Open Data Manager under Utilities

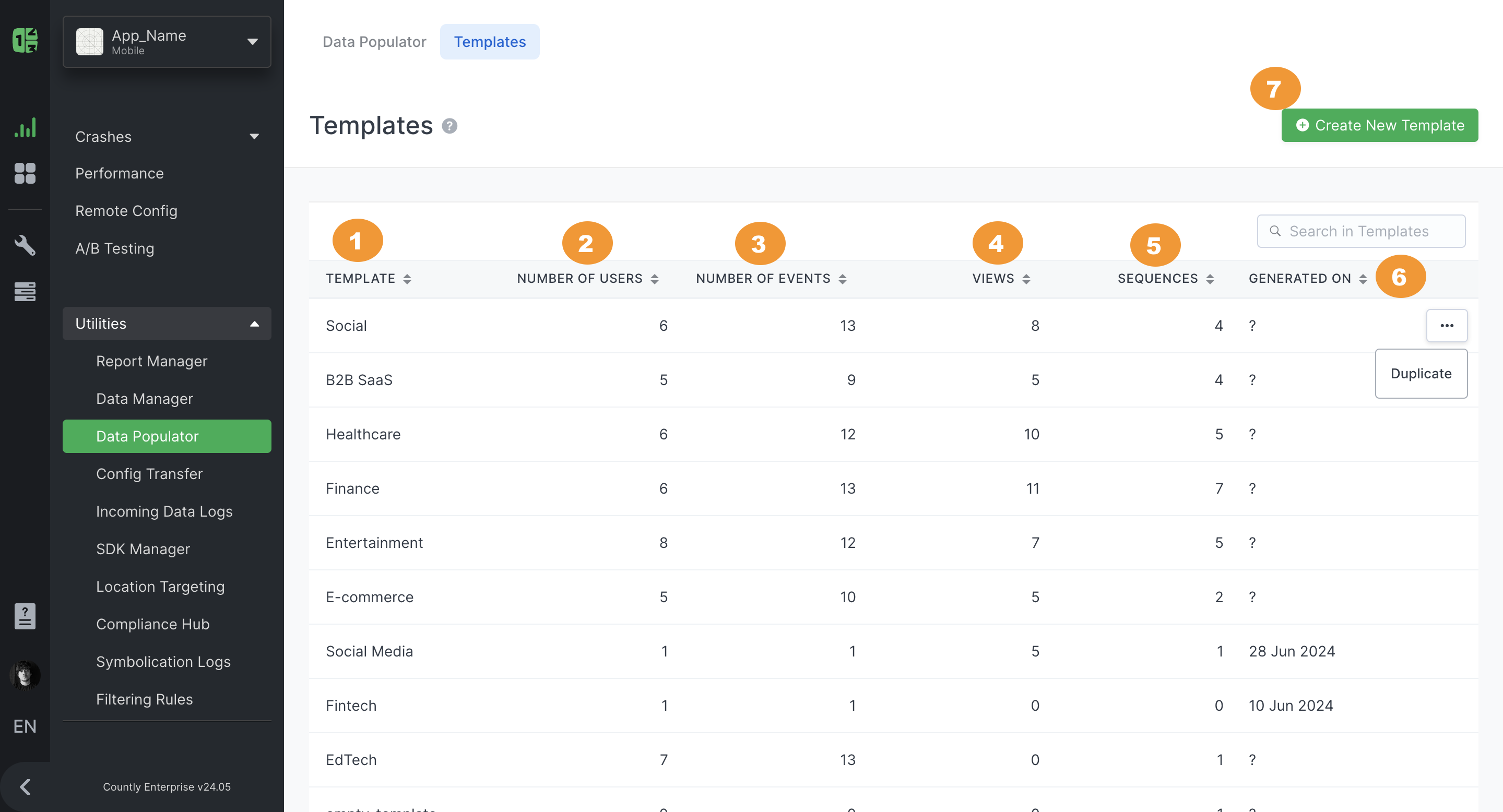point(144,398)
